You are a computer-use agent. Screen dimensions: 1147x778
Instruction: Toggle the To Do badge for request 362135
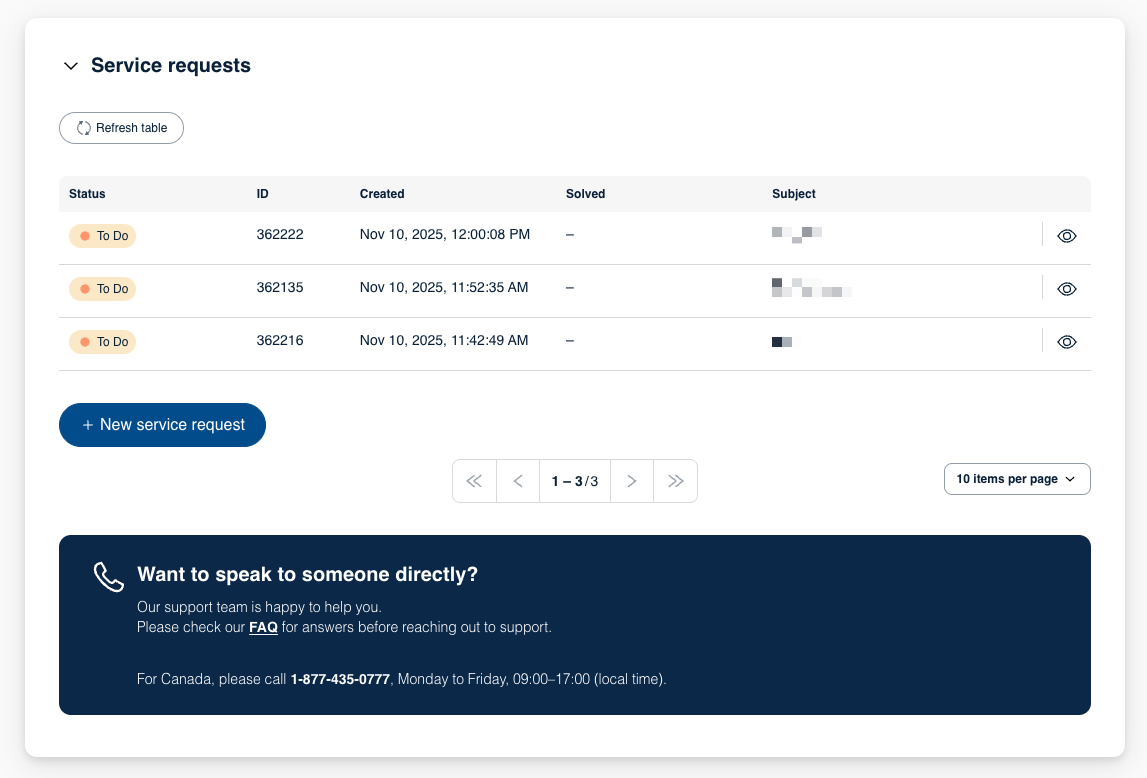tap(102, 289)
